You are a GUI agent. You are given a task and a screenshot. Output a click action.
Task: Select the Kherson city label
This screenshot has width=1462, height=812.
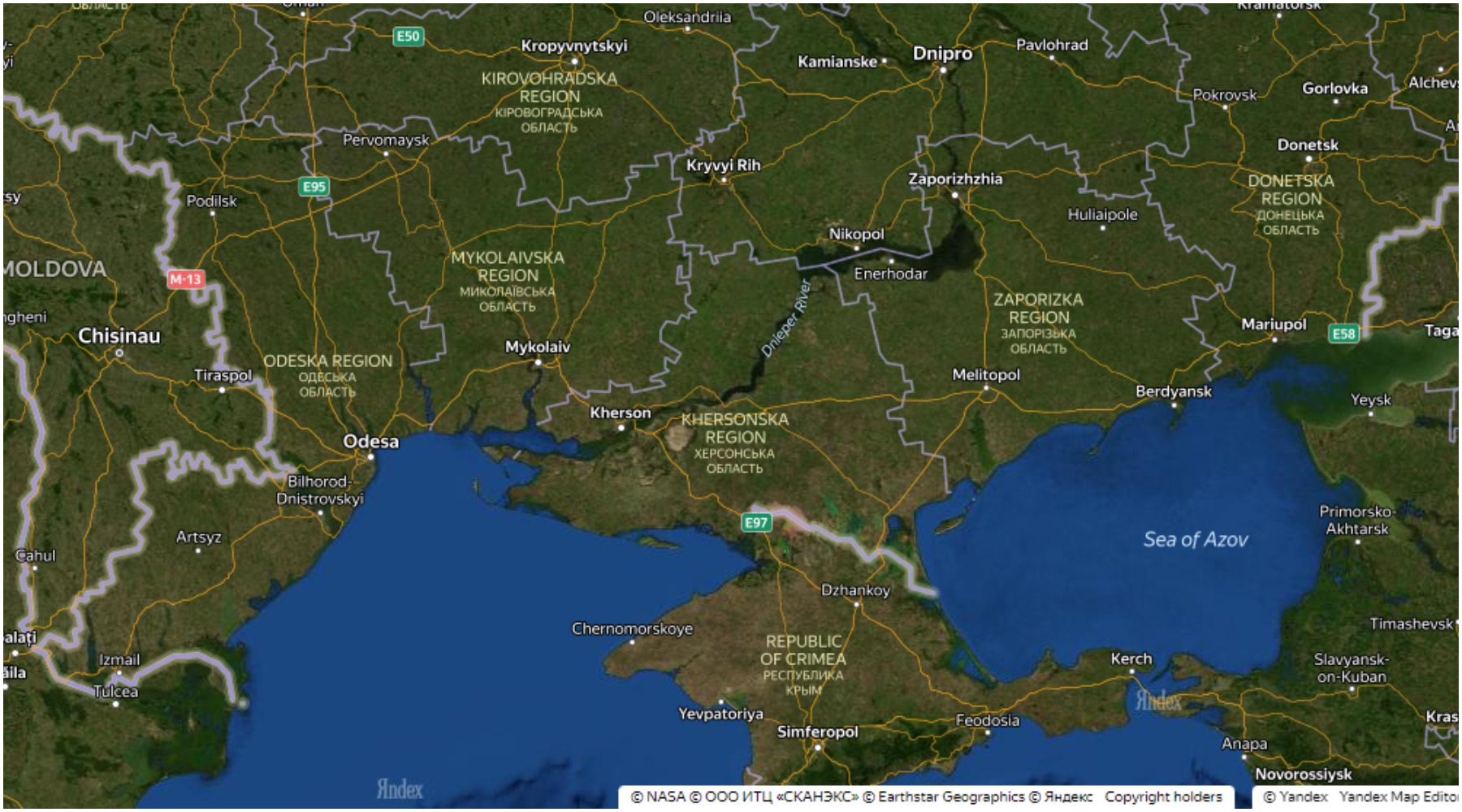[621, 412]
